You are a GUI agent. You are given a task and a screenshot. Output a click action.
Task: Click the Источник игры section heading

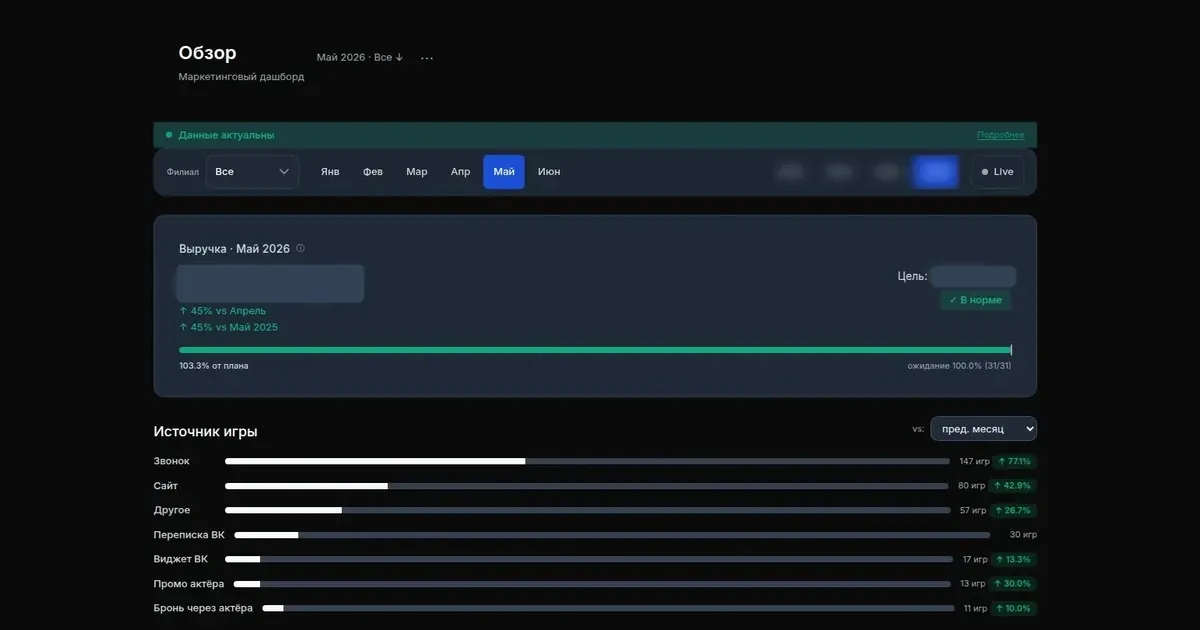pyautogui.click(x=205, y=431)
